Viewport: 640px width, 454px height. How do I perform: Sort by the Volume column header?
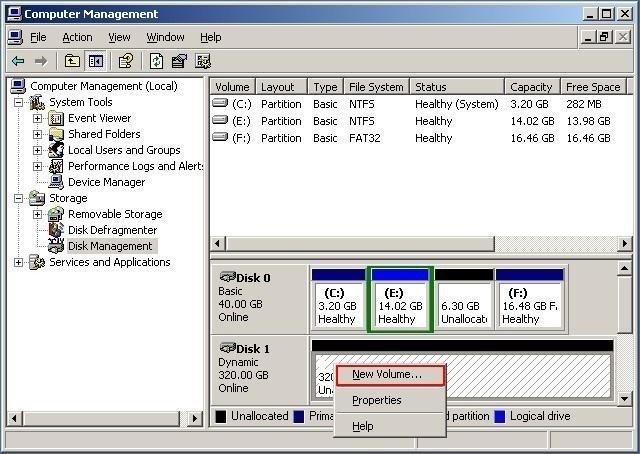(232, 87)
